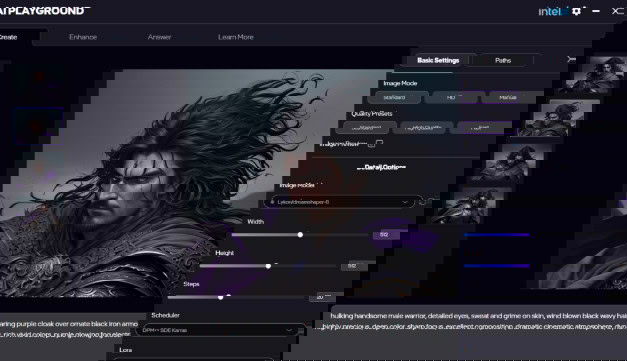Image resolution: width=627 pixels, height=361 pixels.
Task: Open the Paths settings tab
Action: (503, 60)
